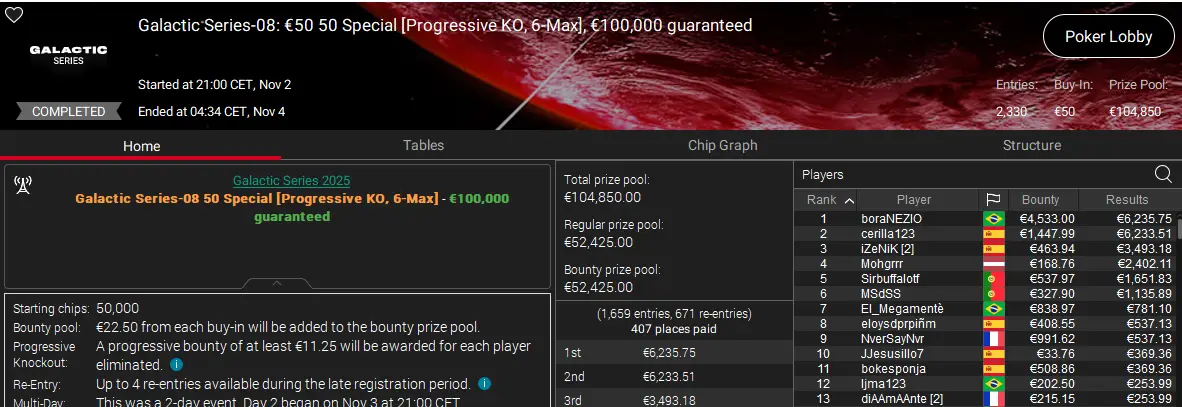Click NverSayNvr's France flag icon
The image size is (1182, 407).
993,339
